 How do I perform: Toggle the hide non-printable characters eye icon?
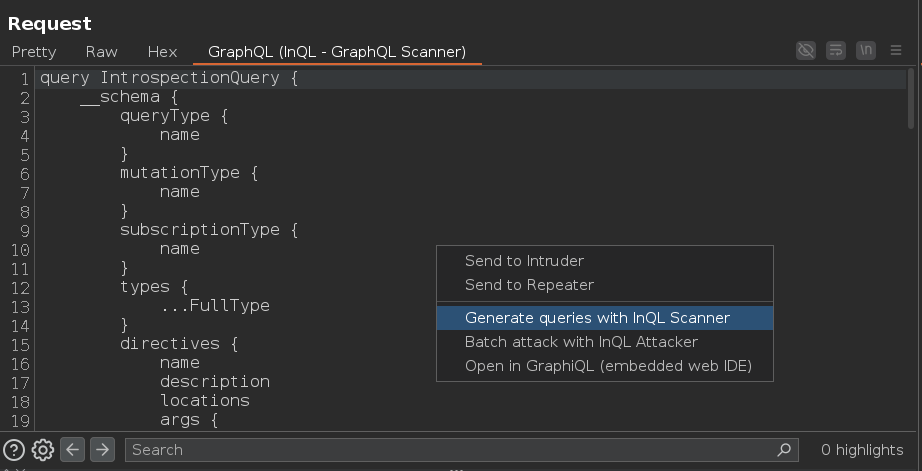point(806,51)
